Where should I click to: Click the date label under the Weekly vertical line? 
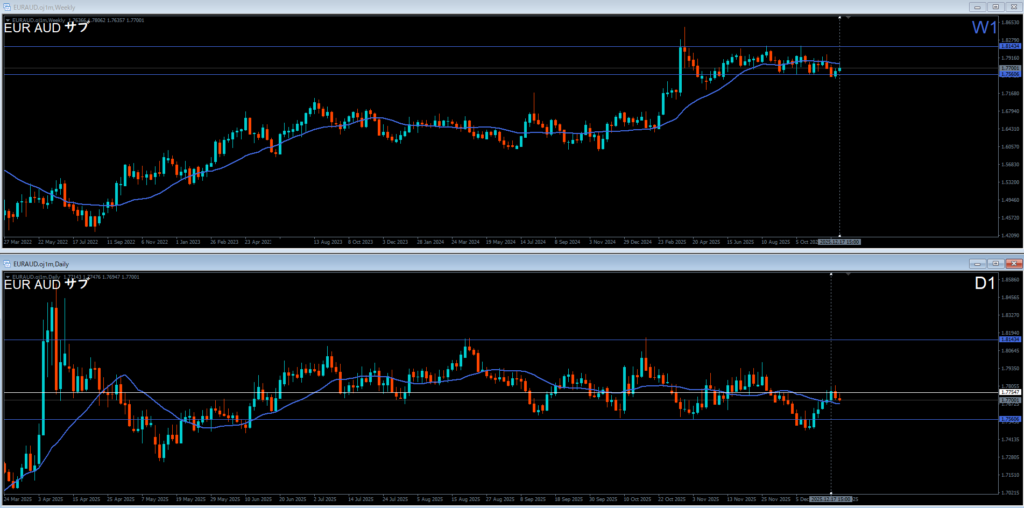(839, 242)
